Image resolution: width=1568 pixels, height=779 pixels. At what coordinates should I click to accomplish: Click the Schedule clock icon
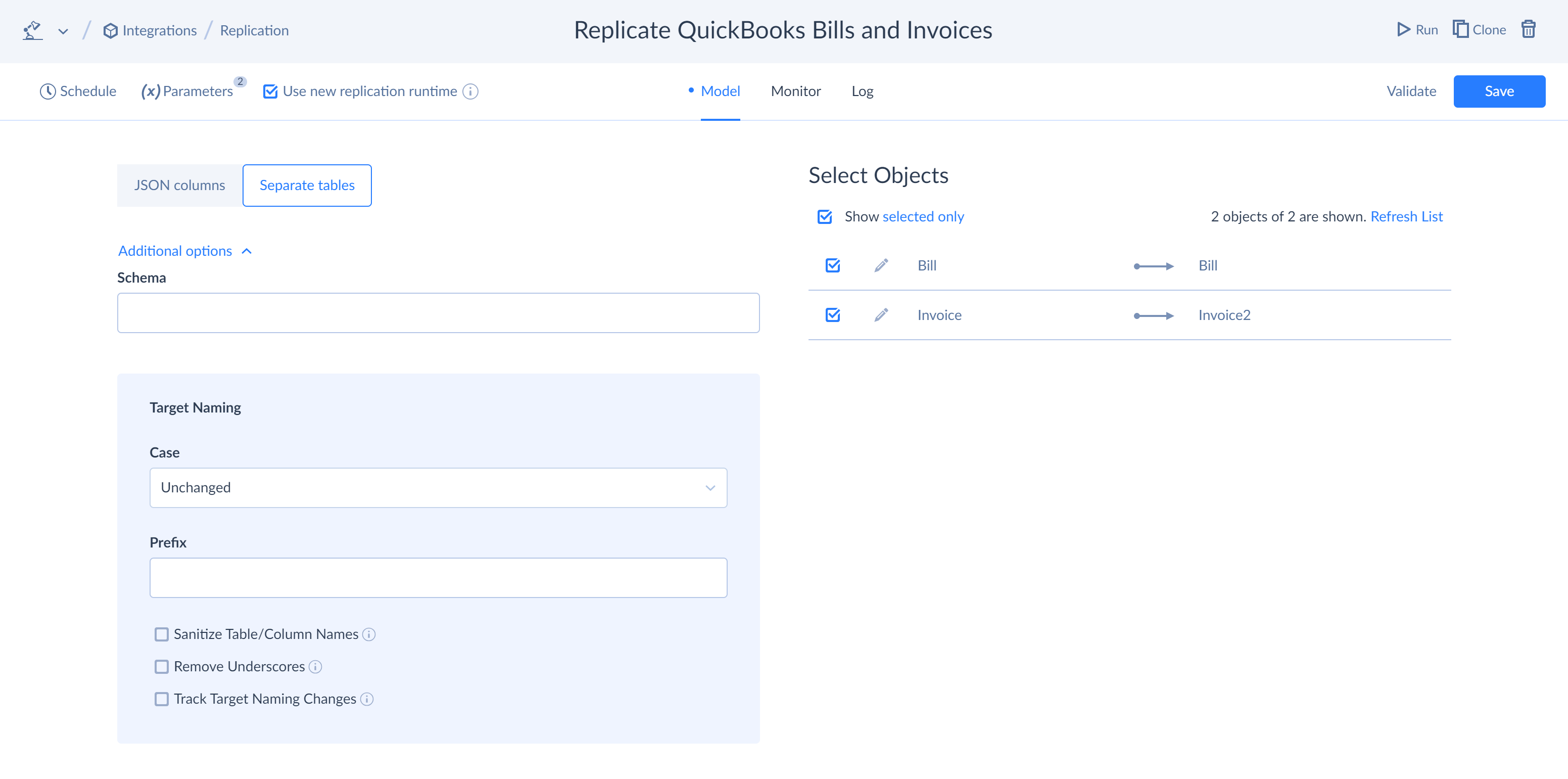(x=47, y=91)
